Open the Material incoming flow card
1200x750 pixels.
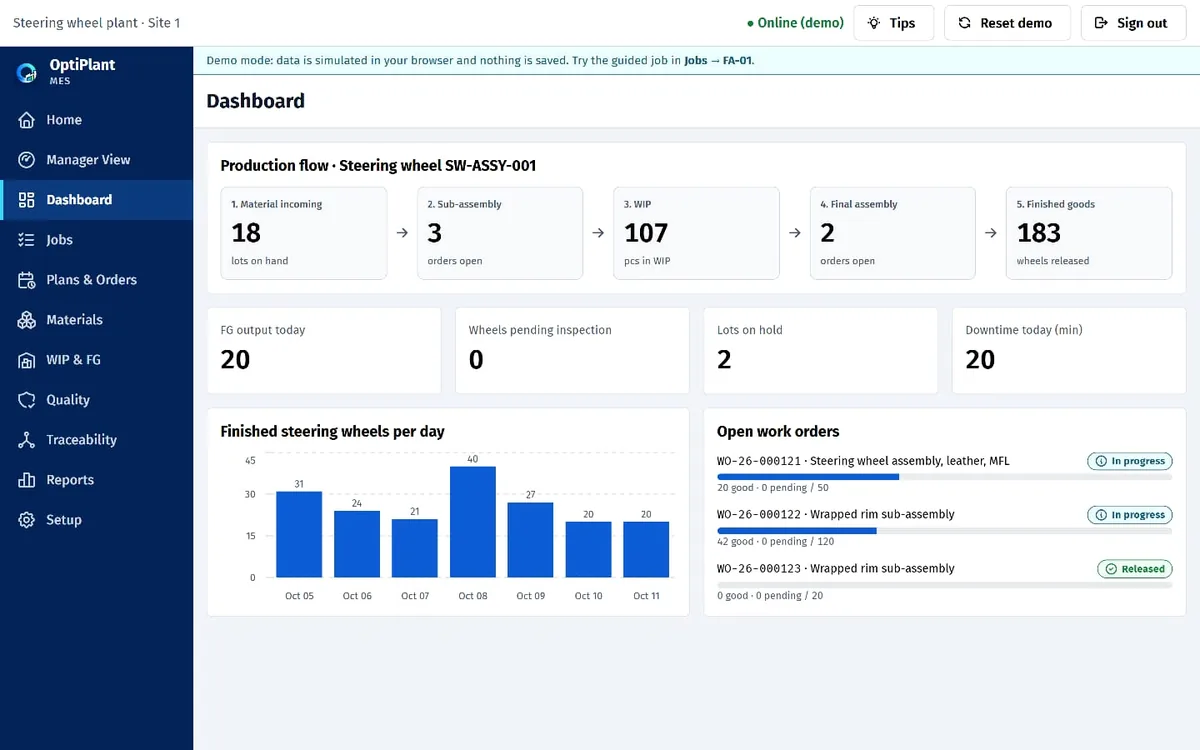(x=304, y=233)
